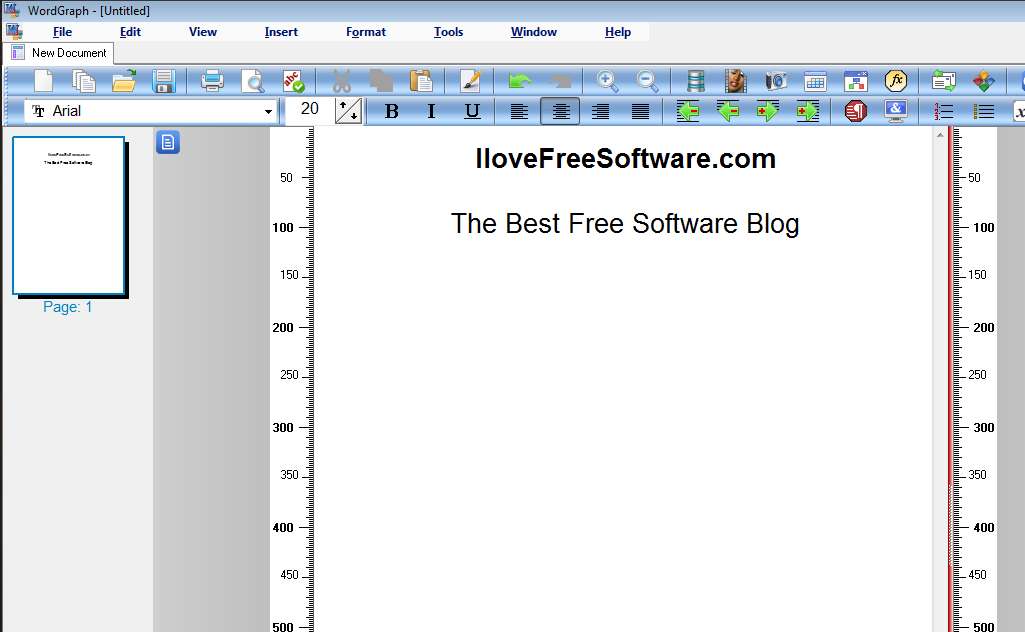This screenshot has height=632, width=1025.
Task: Select the New Document tab
Action: click(59, 53)
